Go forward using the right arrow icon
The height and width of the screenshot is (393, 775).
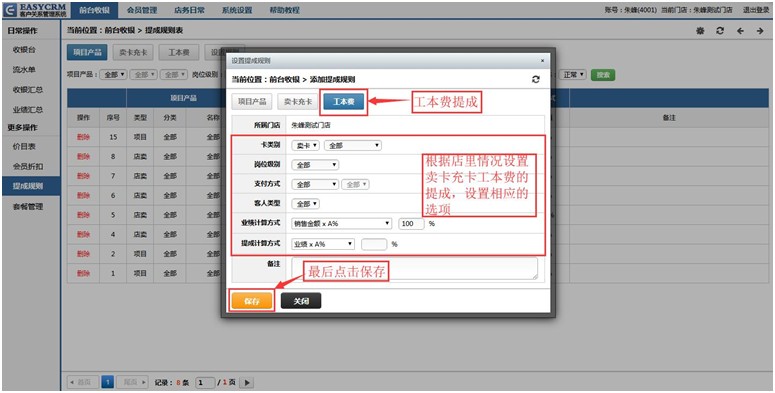click(x=760, y=31)
